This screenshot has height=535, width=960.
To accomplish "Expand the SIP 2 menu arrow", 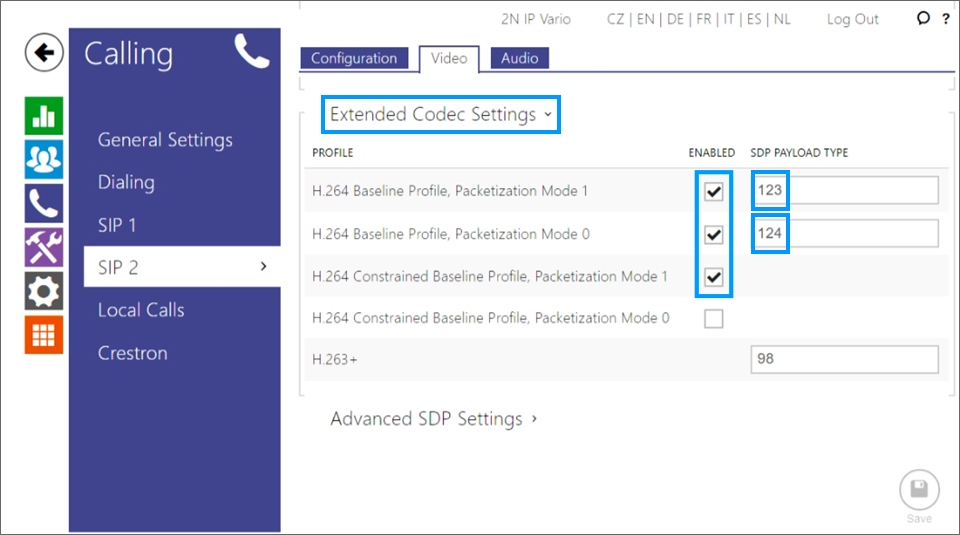I will 263,266.
